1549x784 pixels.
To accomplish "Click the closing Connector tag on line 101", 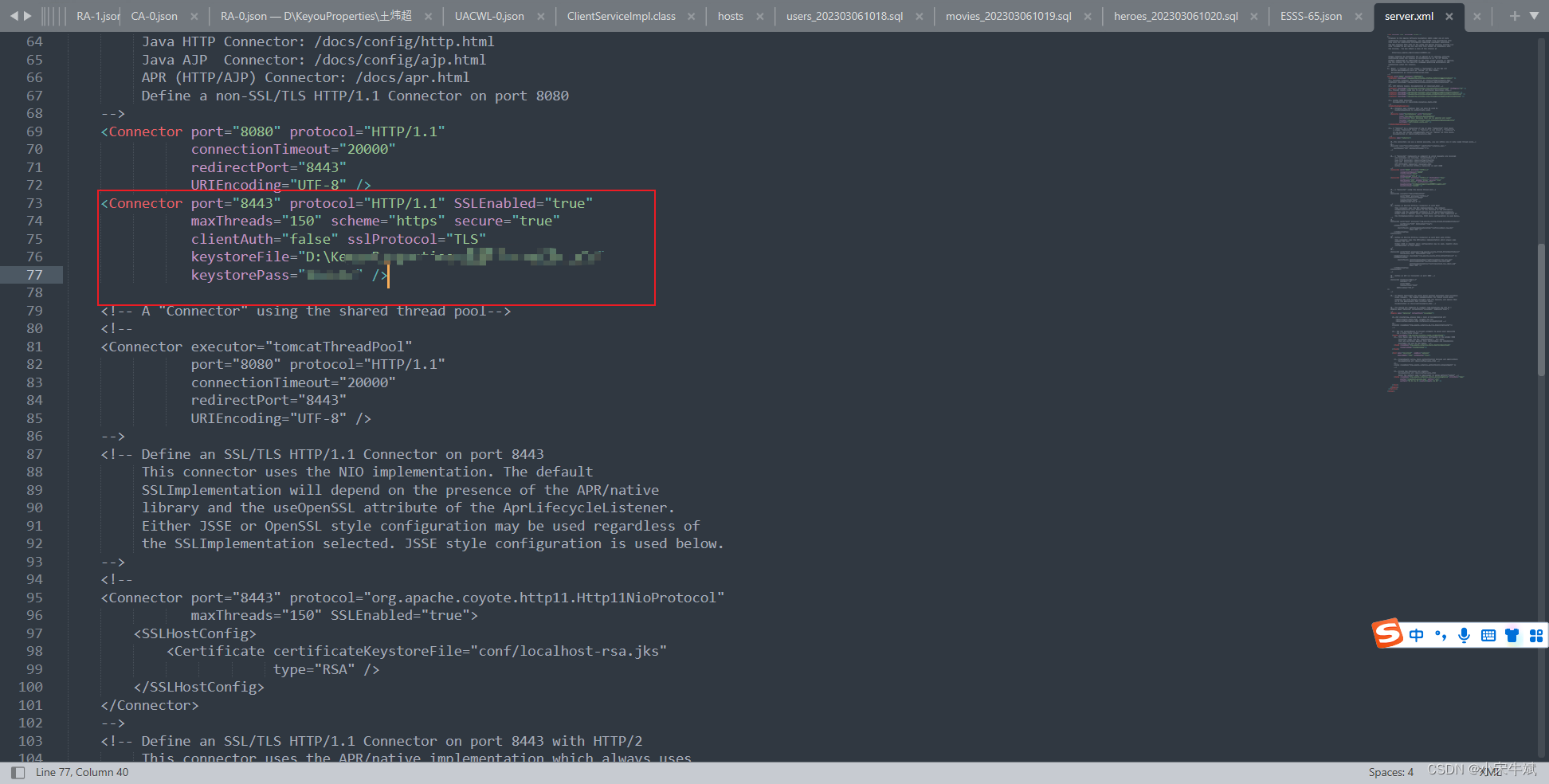I will click(150, 705).
